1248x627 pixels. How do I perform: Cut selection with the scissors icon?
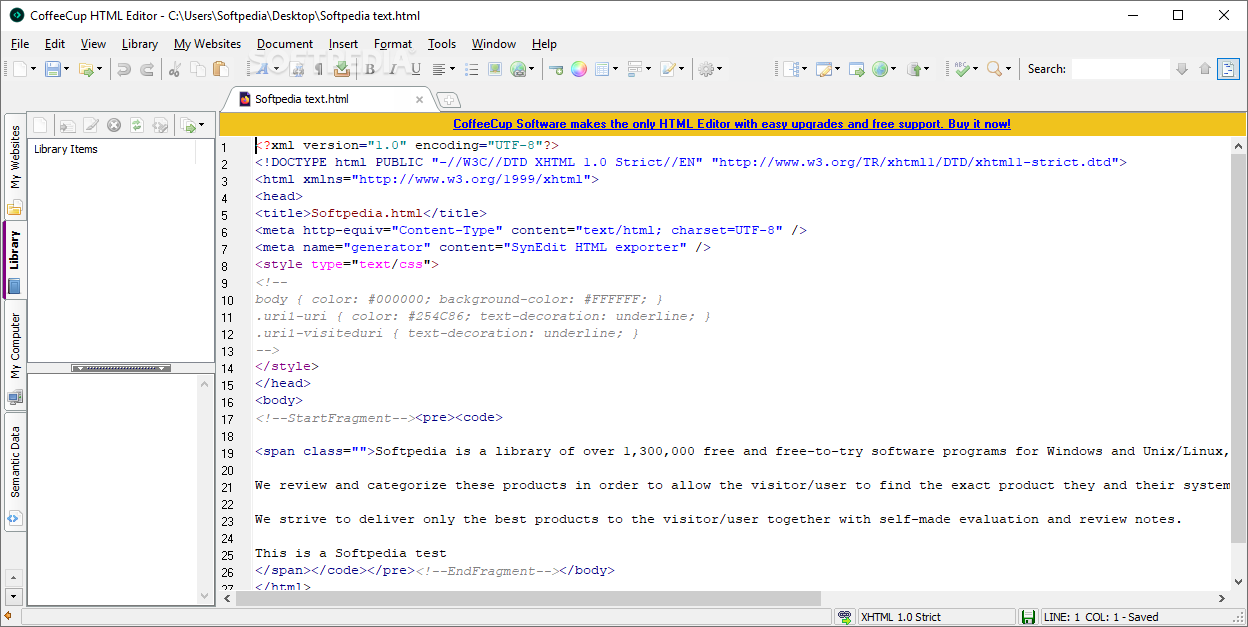pos(175,69)
